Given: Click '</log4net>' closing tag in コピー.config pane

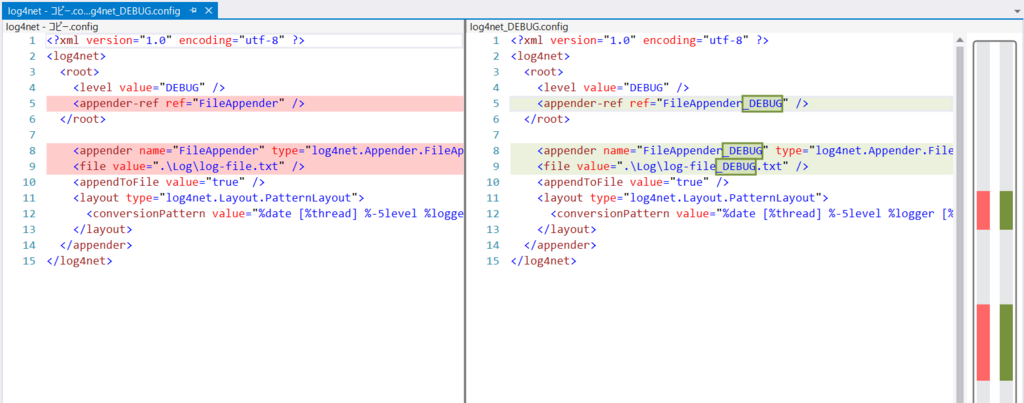Looking at the screenshot, I should coord(80,261).
